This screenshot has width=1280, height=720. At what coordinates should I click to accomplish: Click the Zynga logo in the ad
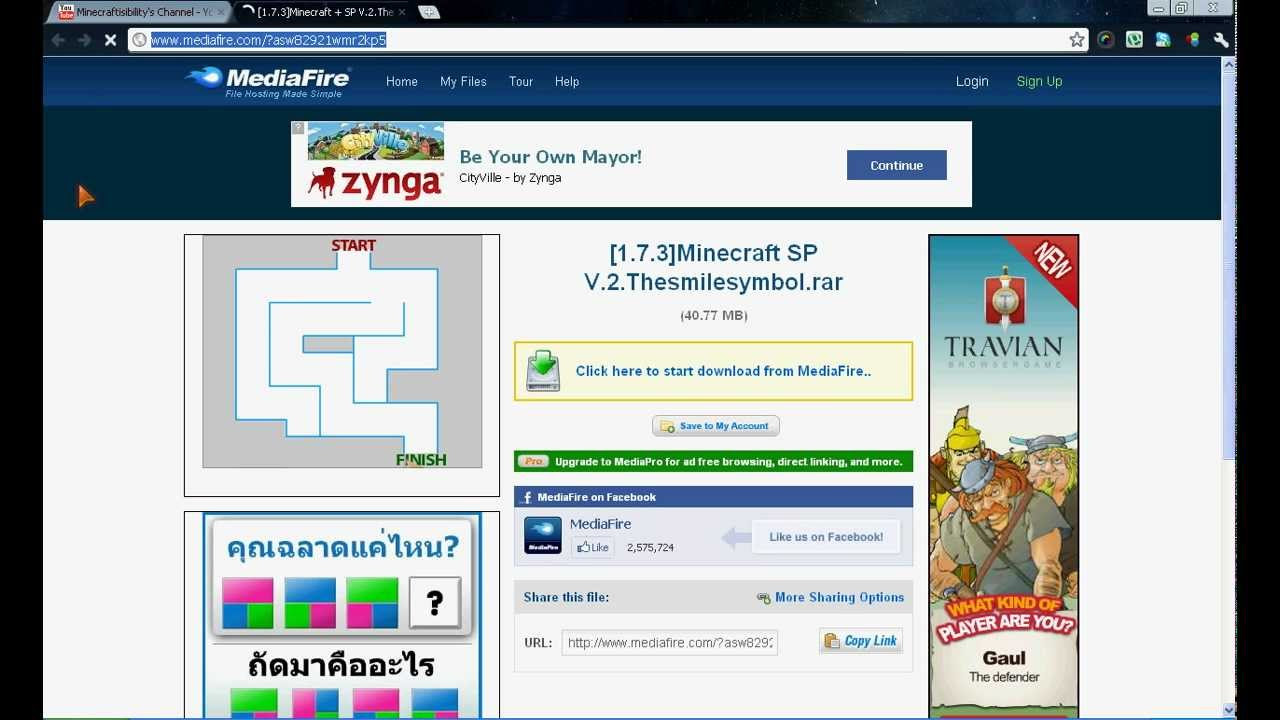coord(375,183)
